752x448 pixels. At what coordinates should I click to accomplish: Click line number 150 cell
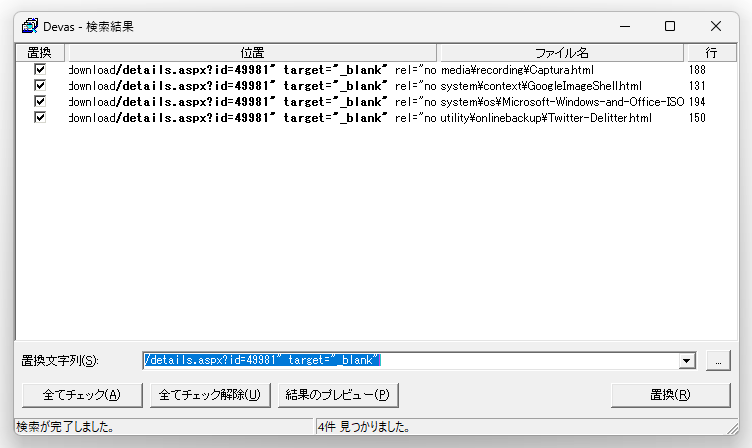697,118
